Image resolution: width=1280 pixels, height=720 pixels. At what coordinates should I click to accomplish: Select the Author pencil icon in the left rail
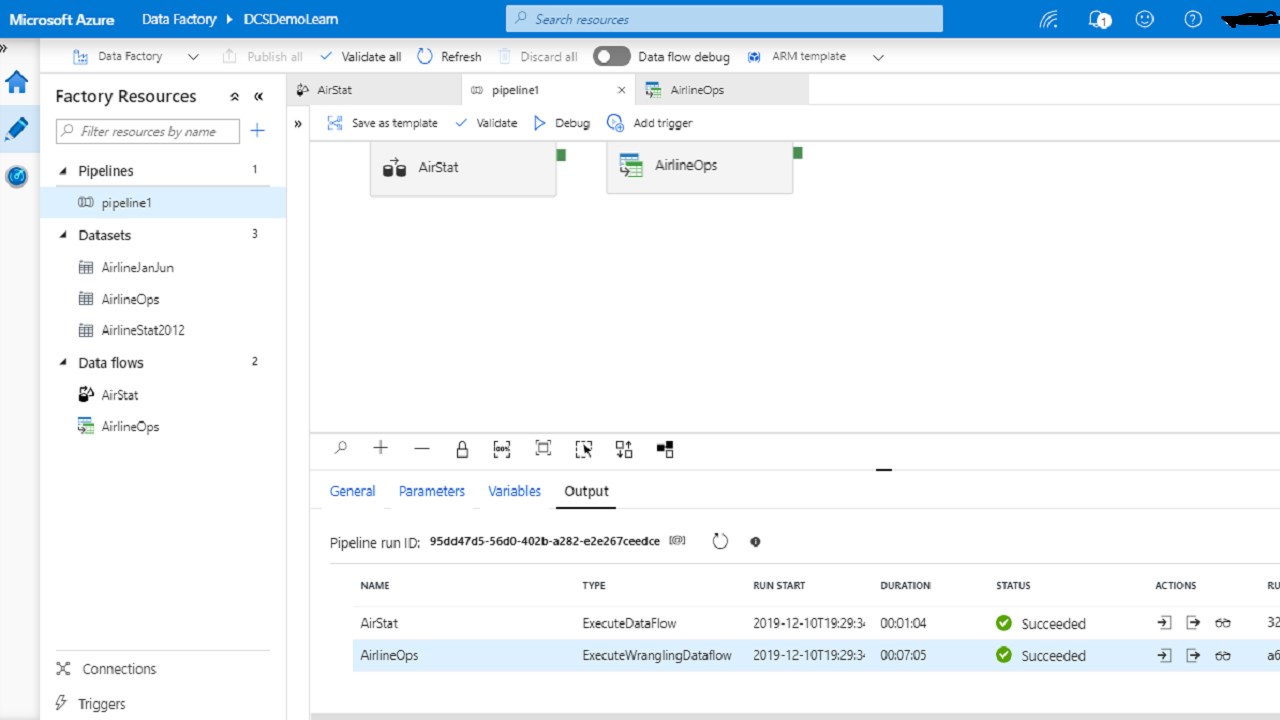pyautogui.click(x=17, y=129)
